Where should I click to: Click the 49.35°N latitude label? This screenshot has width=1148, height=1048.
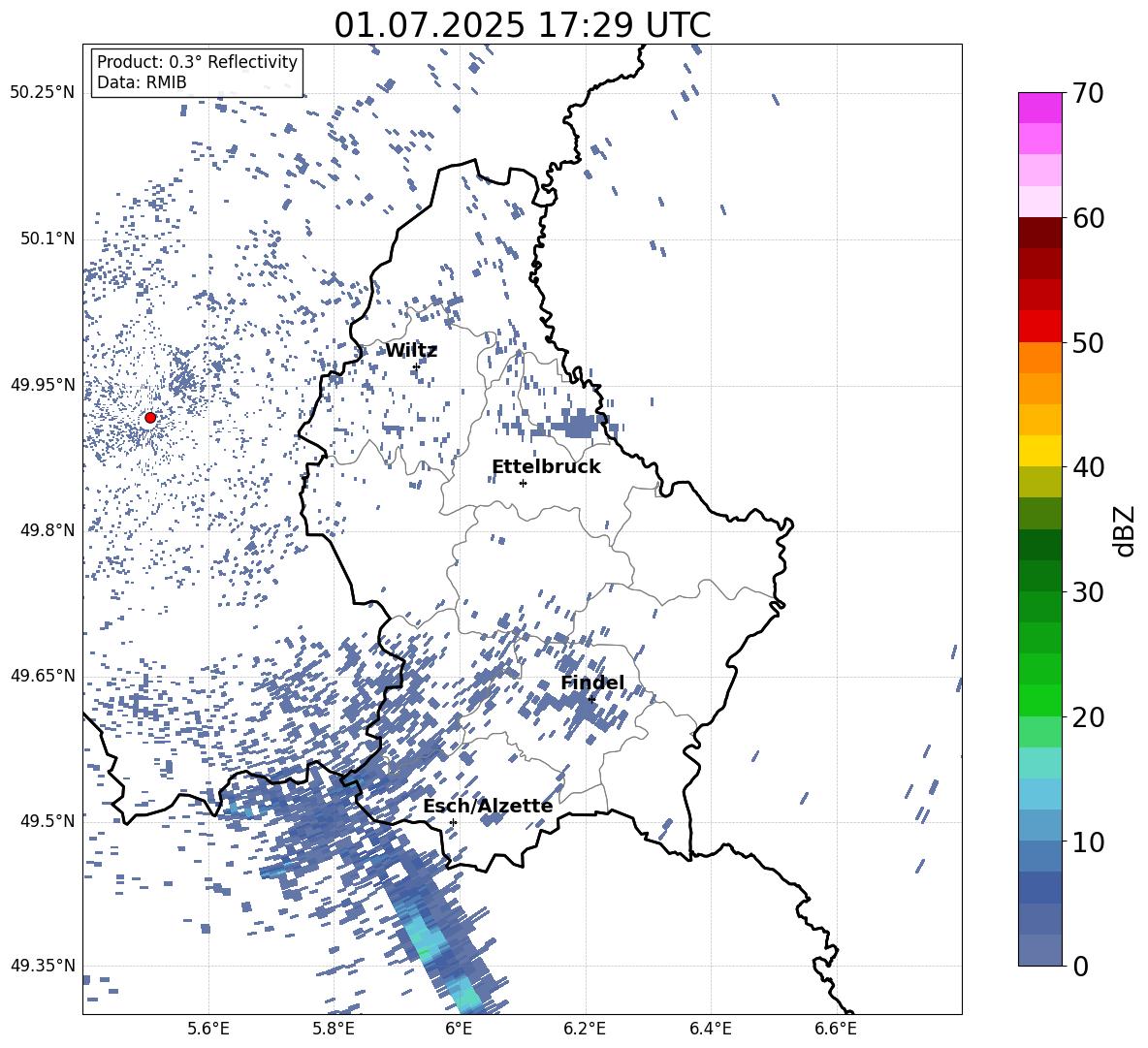[43, 966]
